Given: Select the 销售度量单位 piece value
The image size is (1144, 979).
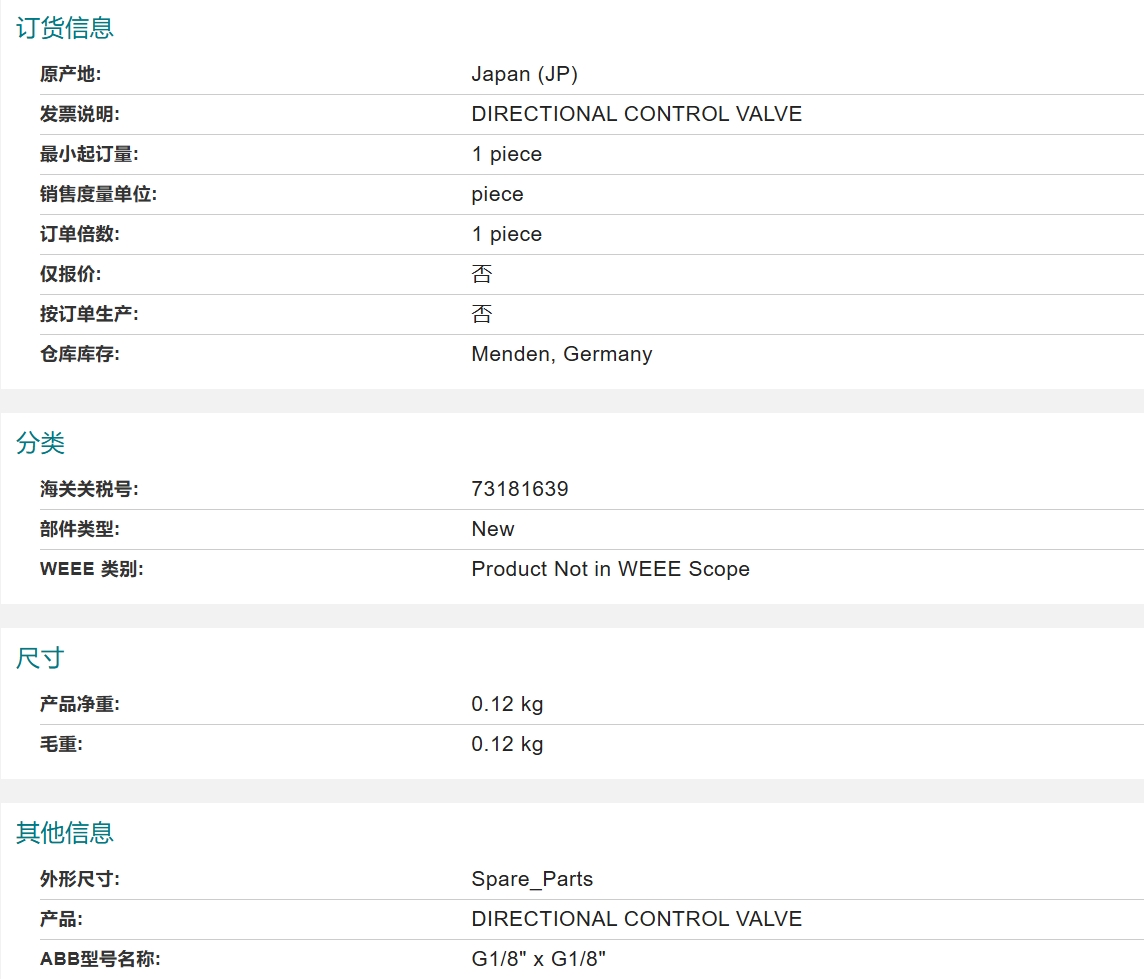Looking at the screenshot, I should tap(498, 195).
